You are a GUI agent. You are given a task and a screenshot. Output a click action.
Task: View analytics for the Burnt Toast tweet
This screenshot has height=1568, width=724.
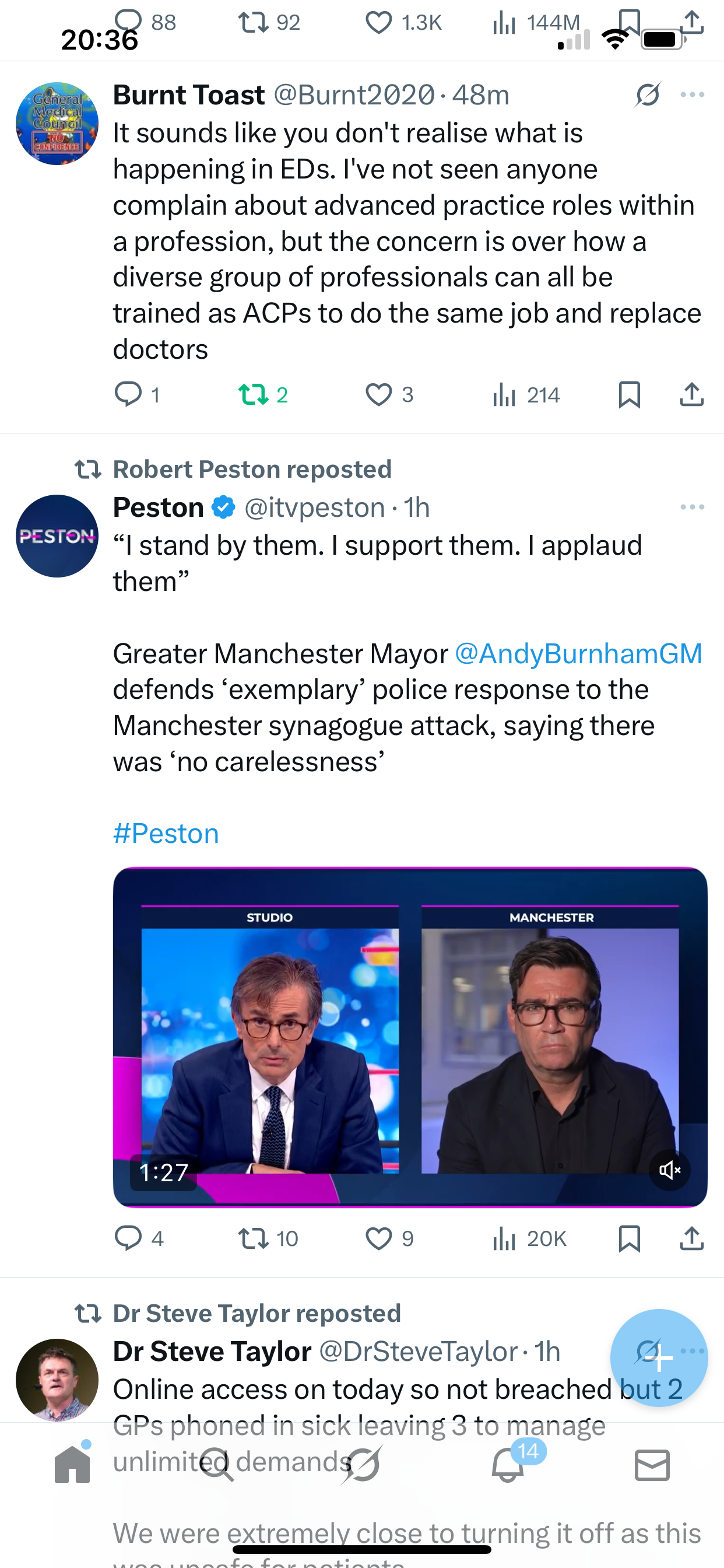(505, 394)
